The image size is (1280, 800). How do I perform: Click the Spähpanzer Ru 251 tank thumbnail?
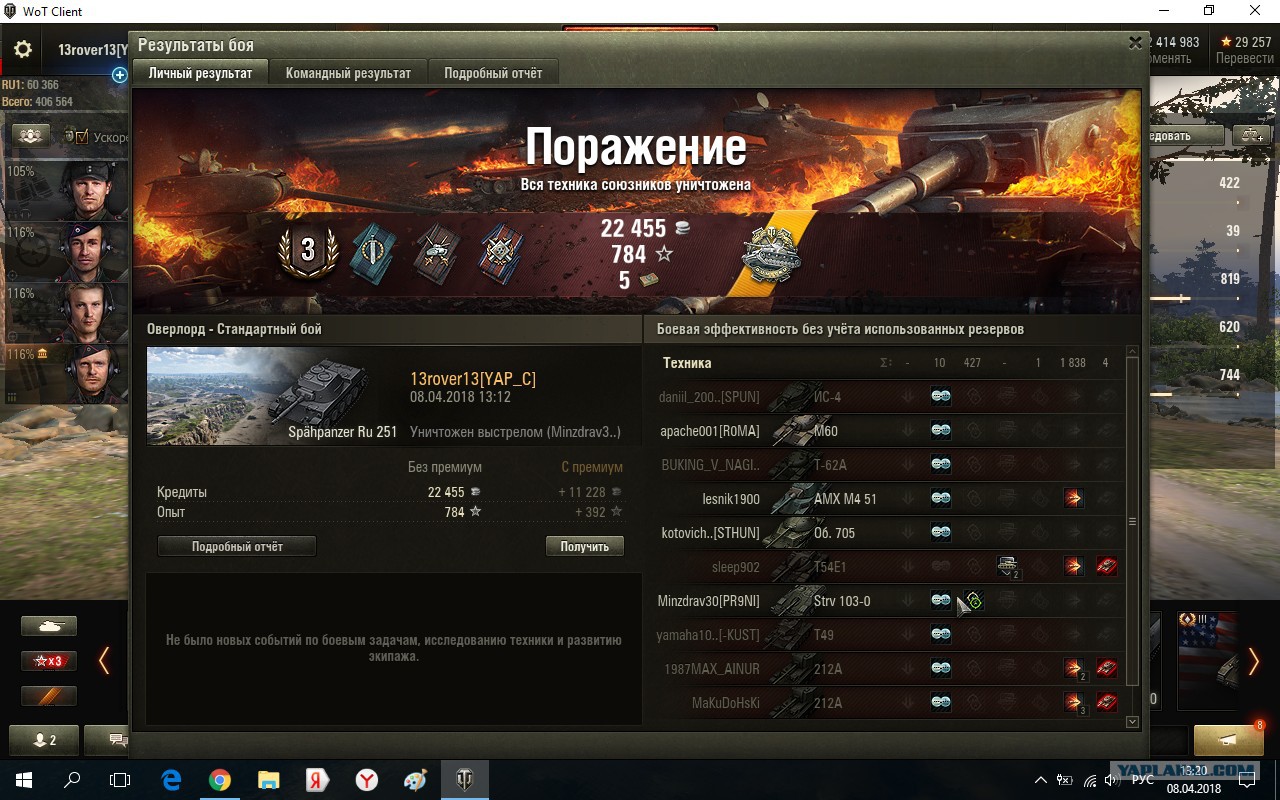click(x=272, y=396)
